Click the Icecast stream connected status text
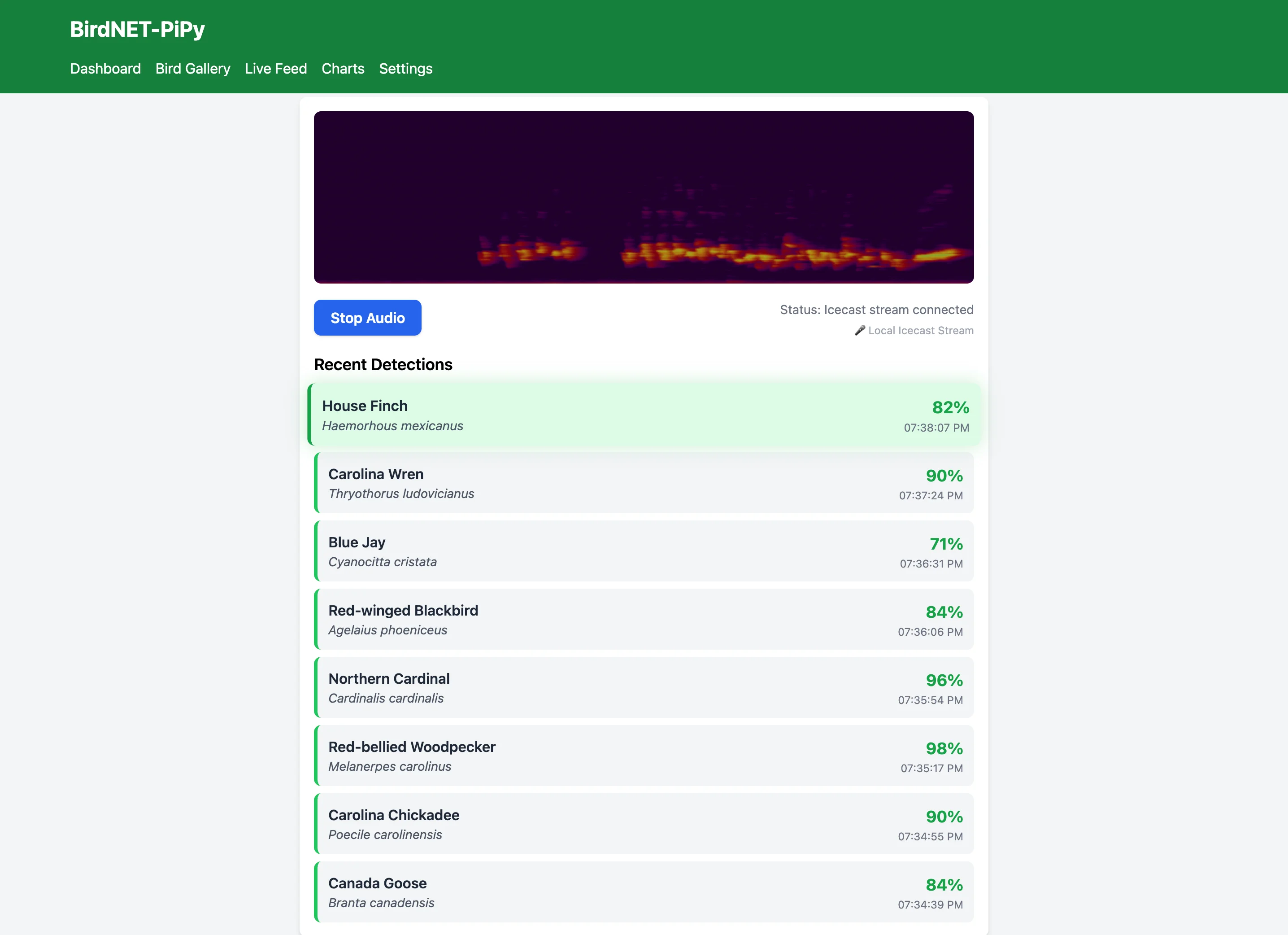Screen dimensions: 1288x935 (876, 310)
